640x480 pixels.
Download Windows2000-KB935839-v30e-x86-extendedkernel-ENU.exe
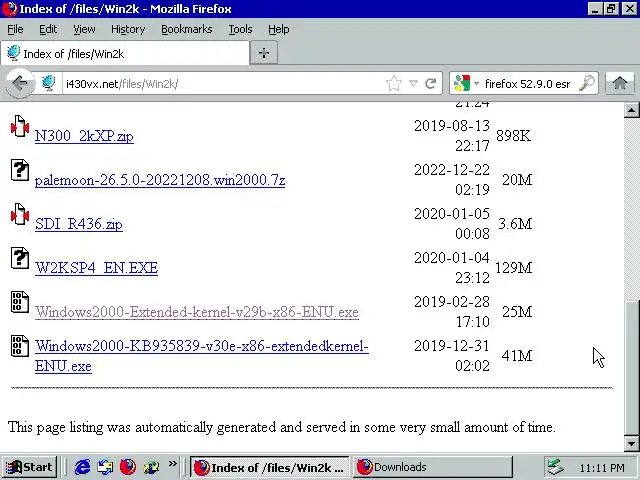click(x=202, y=356)
